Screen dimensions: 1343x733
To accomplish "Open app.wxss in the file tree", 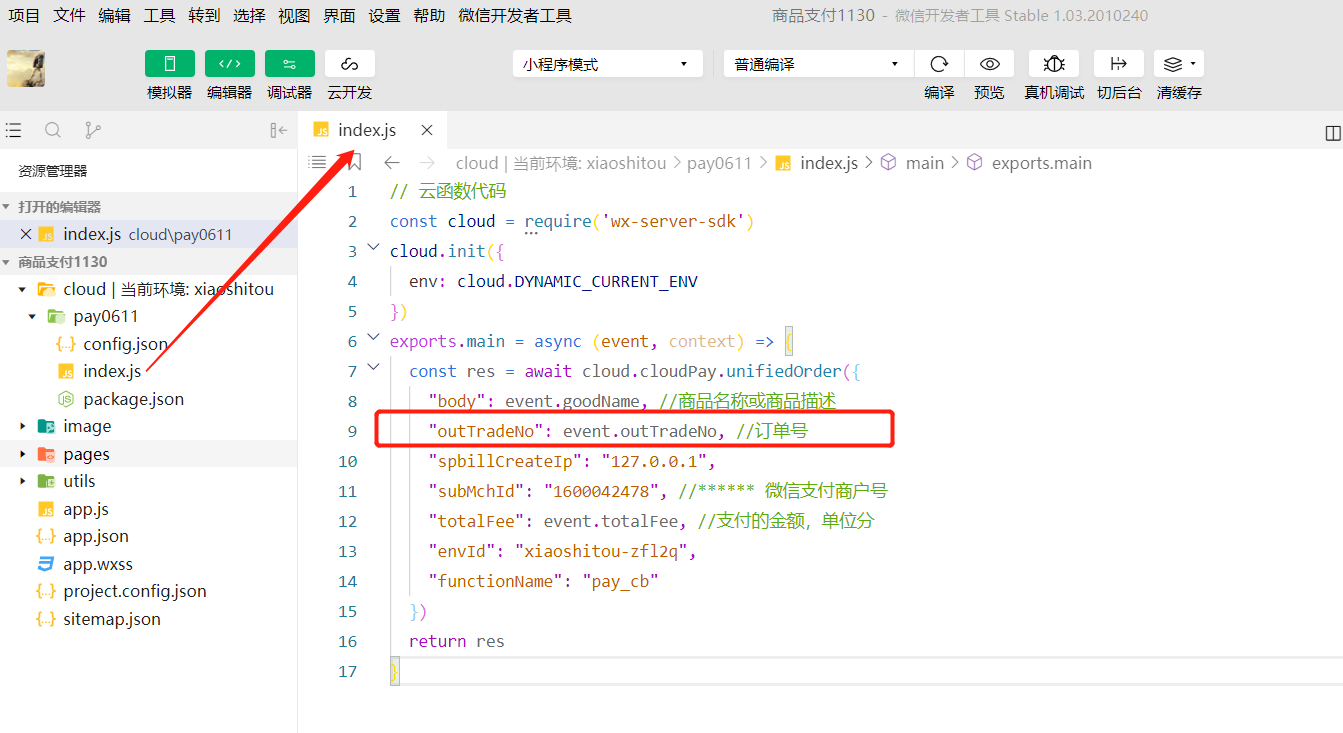I will [98, 564].
